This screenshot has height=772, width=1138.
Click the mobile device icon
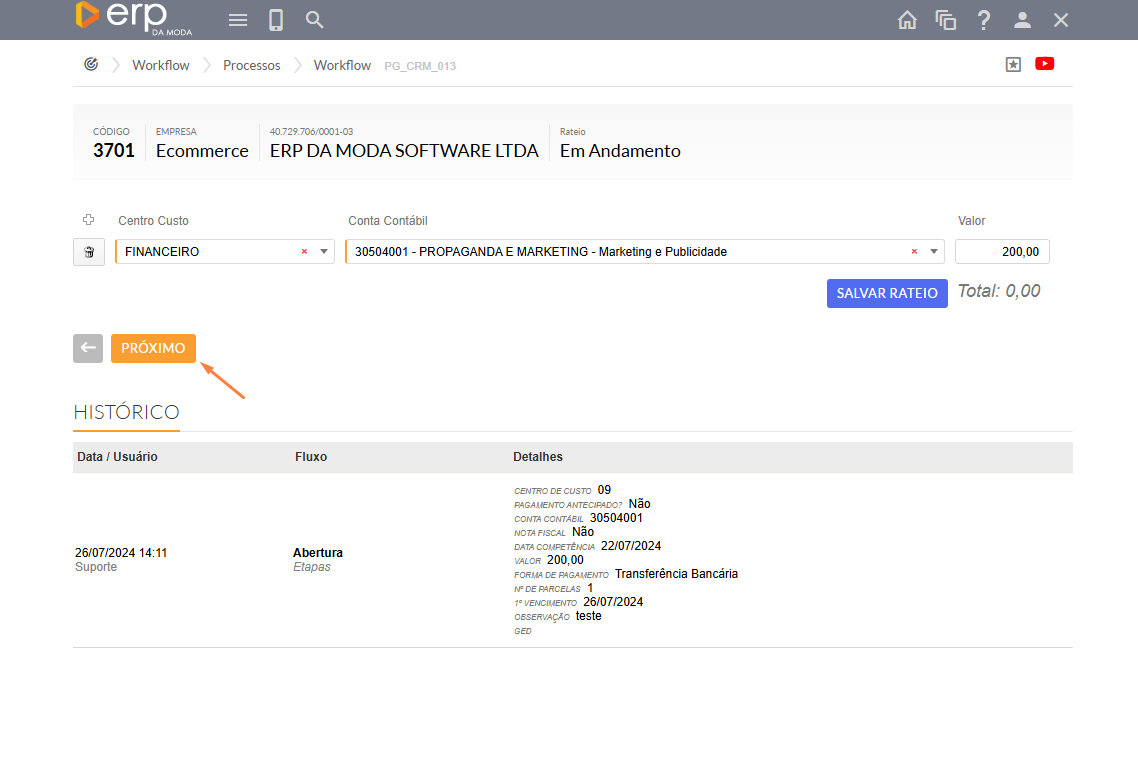coord(276,20)
